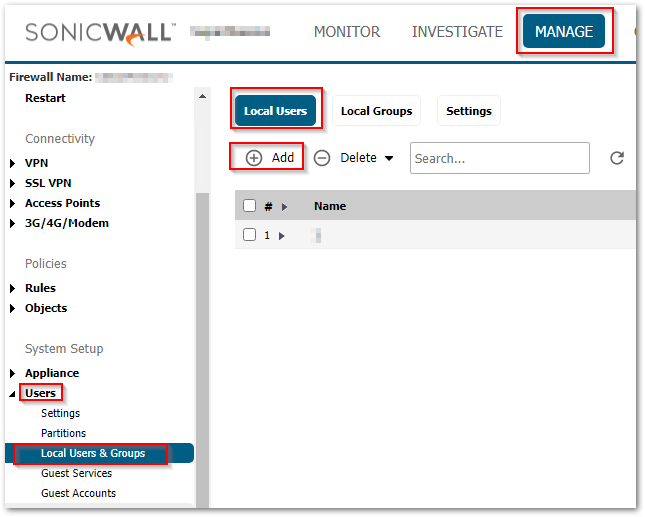The width and height of the screenshot is (645, 517).
Task: Click the plus icon to add user
Action: click(254, 158)
